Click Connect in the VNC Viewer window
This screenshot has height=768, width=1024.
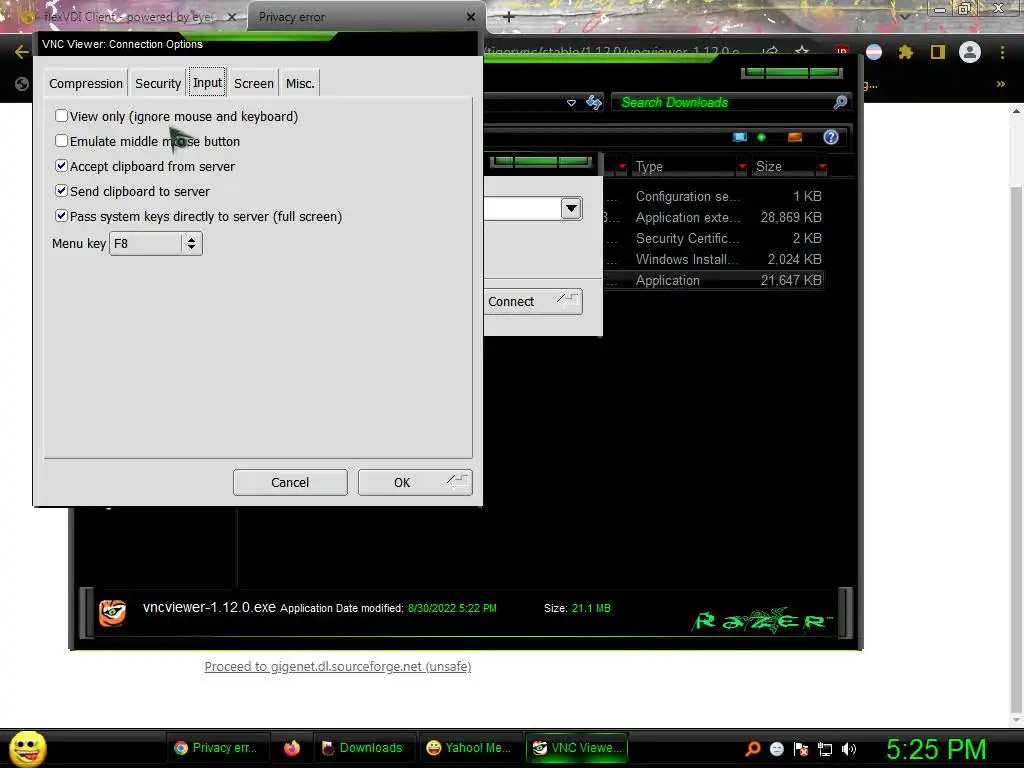click(x=533, y=301)
